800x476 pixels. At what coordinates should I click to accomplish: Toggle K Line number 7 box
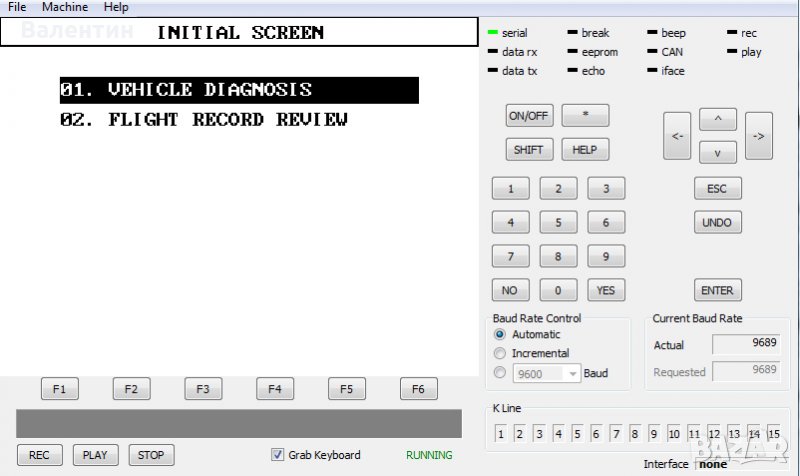coord(616,434)
